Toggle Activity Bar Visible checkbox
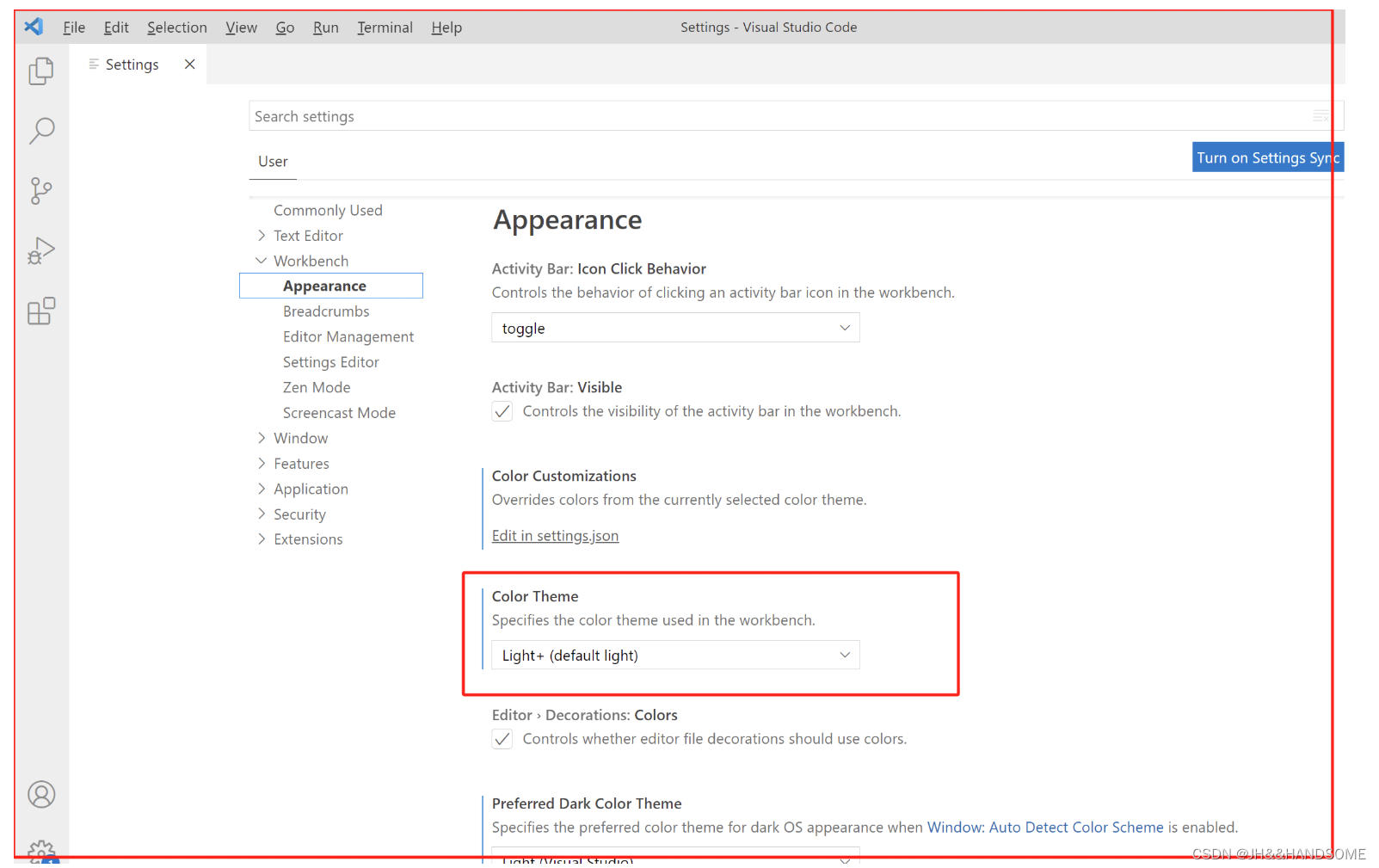The height and width of the screenshot is (868, 1379). click(x=502, y=411)
